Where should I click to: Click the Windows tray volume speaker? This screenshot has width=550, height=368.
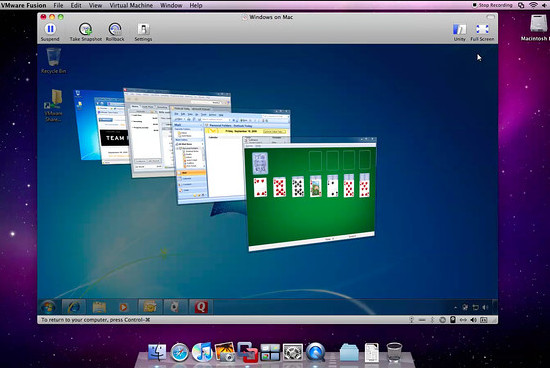pos(485,307)
